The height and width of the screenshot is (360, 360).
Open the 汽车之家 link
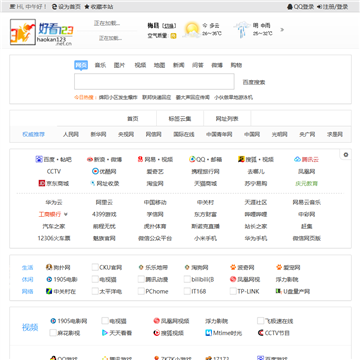pyautogui.click(x=54, y=226)
